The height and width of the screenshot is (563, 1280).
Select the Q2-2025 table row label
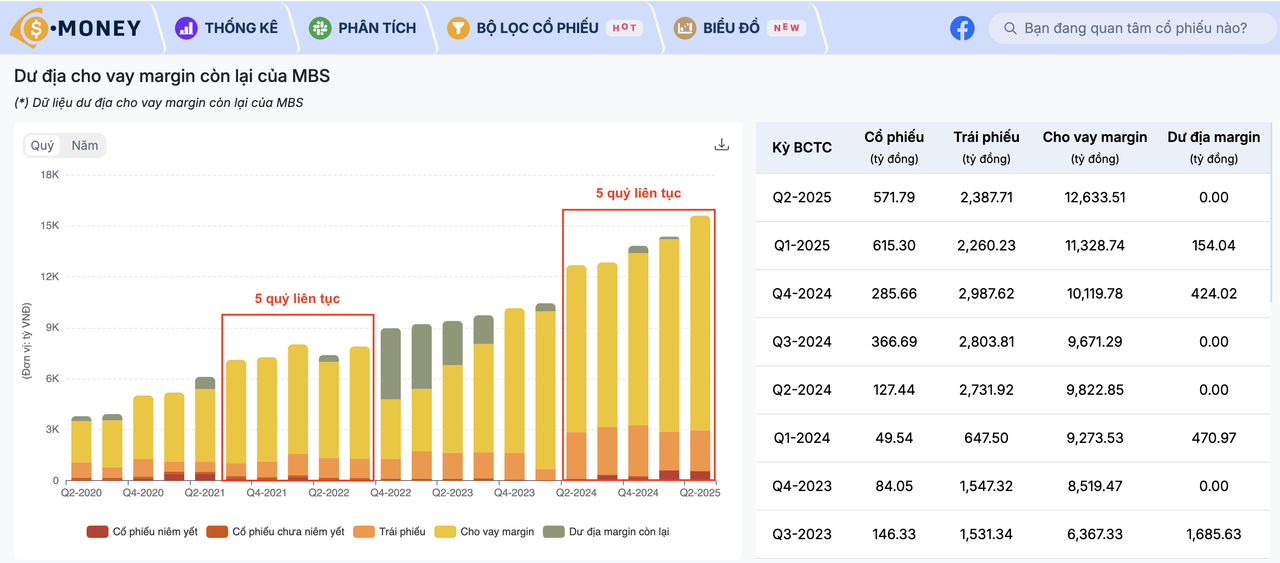point(802,197)
